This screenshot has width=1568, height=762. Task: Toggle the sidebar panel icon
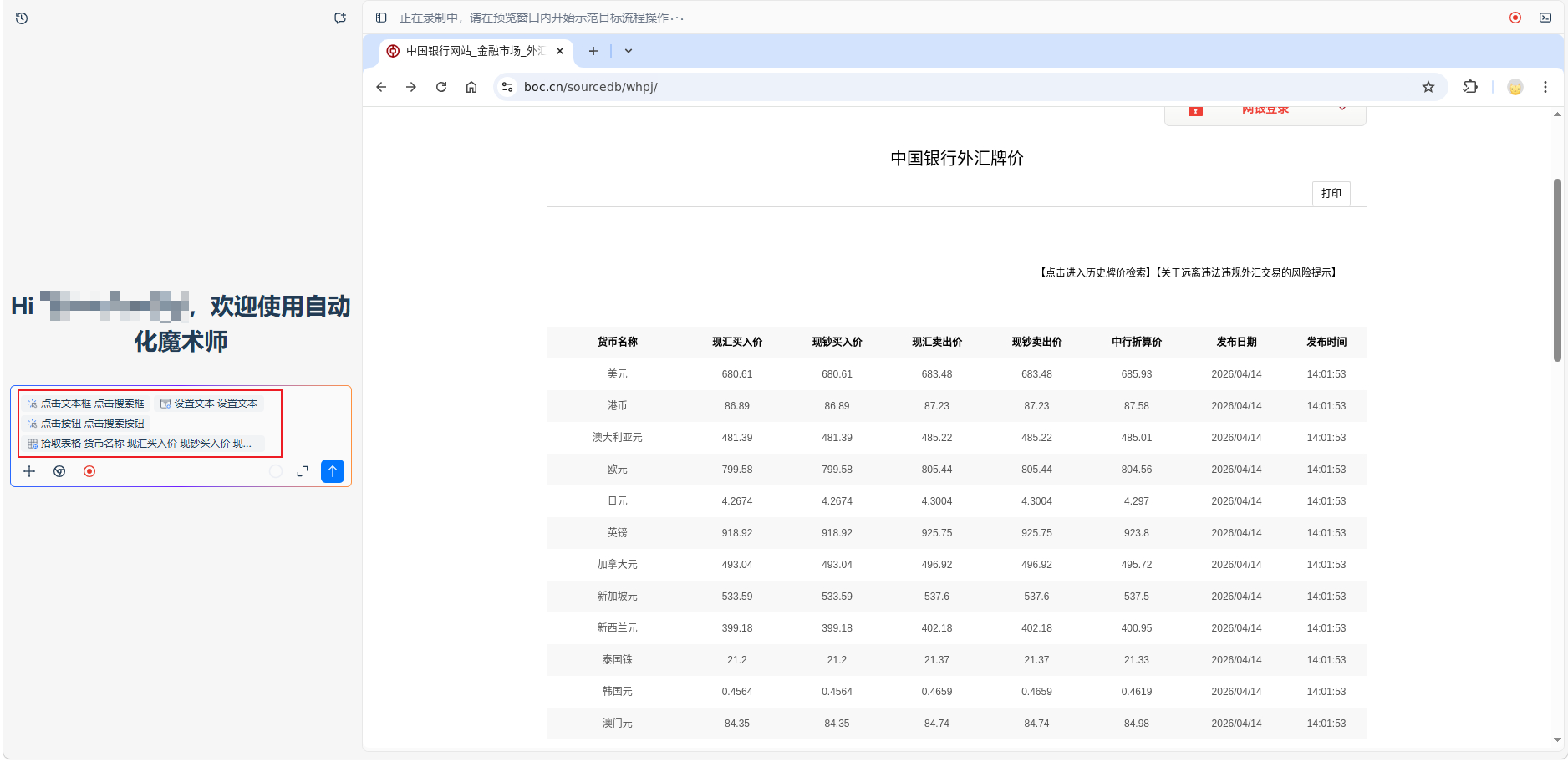coord(381,18)
